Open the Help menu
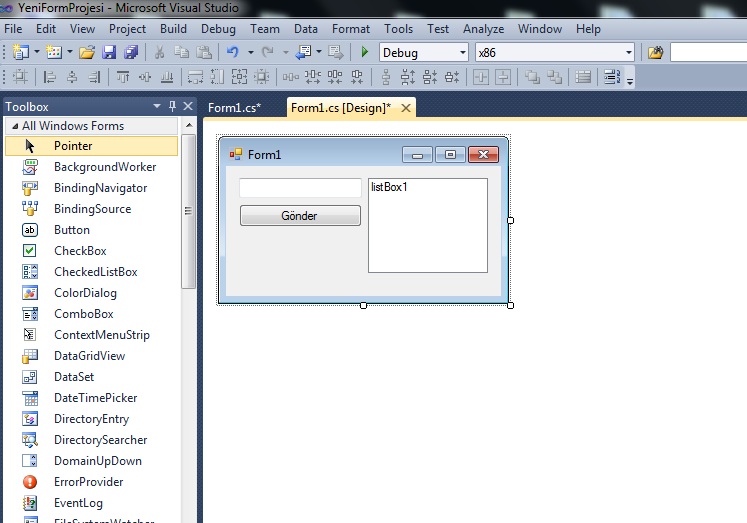Screen dimensions: 747x523 (x=588, y=29)
